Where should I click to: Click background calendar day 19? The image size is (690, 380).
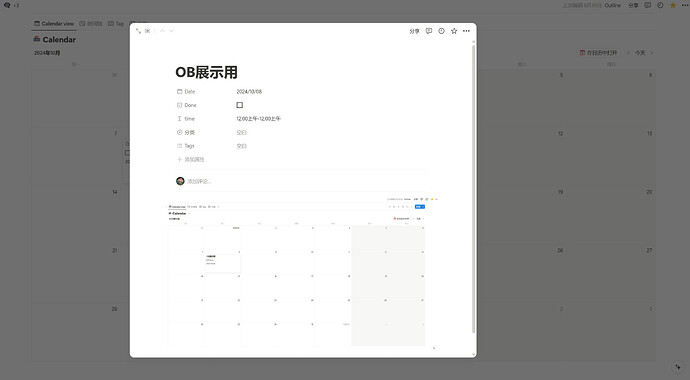tap(560, 192)
